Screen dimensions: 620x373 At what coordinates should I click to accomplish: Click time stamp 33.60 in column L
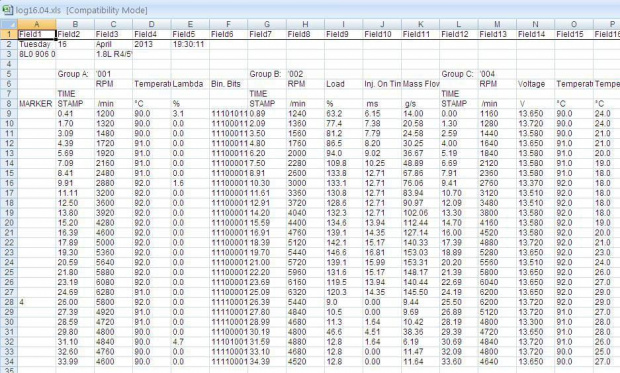(x=458, y=361)
